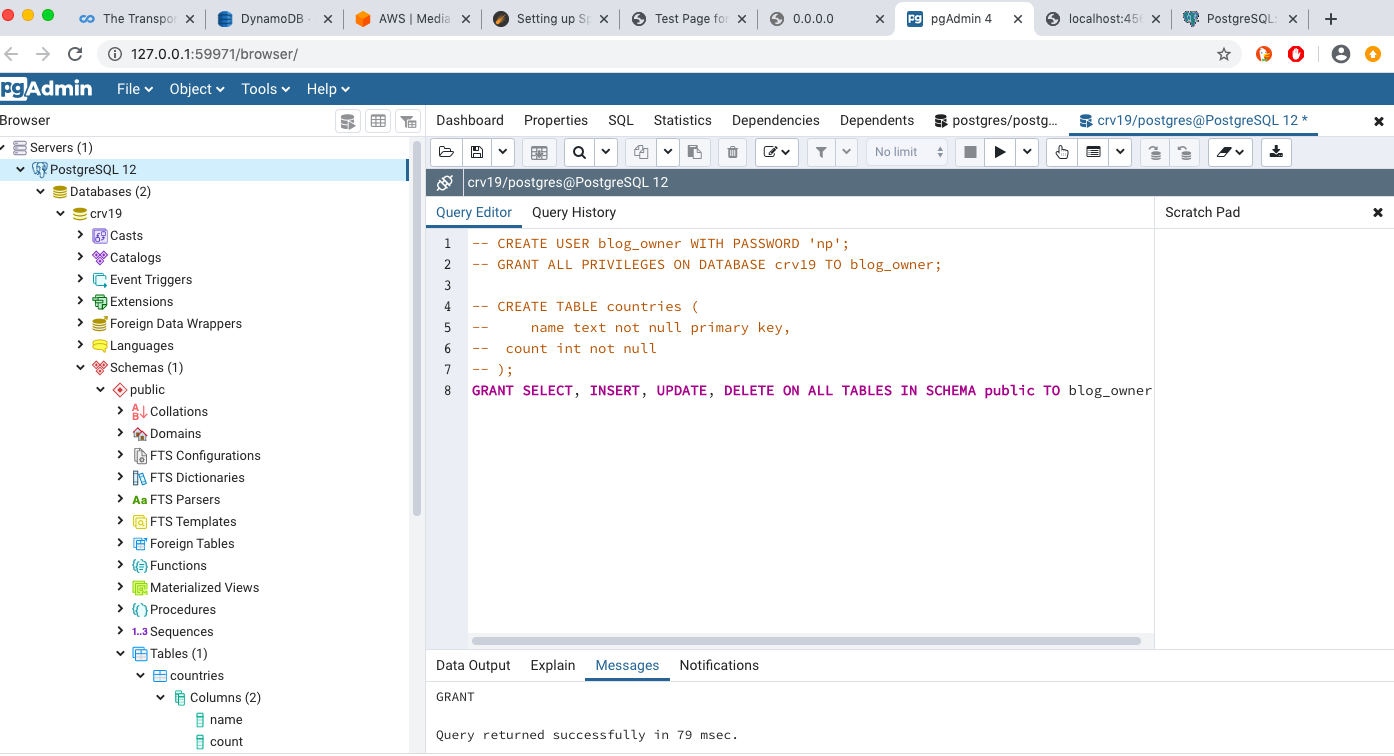Open the Edit pencil dropdown

[x=776, y=152]
